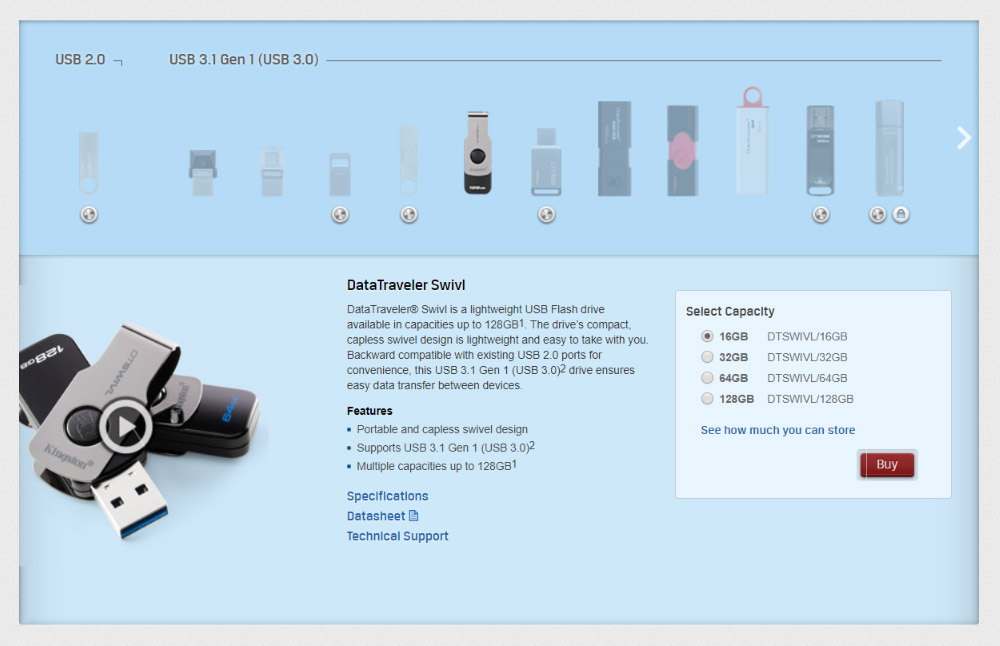Open the Specifications link
The width and height of the screenshot is (1000, 646).
click(387, 496)
